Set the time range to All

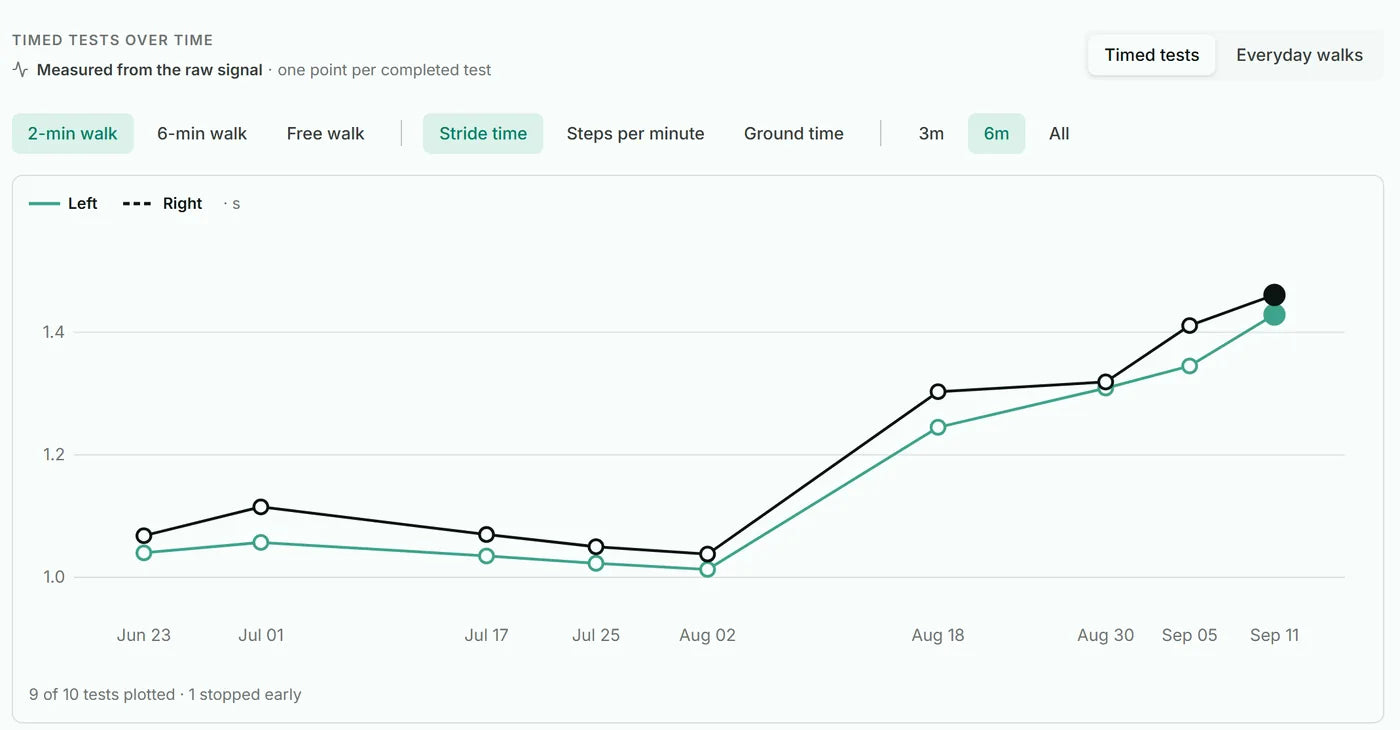(x=1059, y=133)
